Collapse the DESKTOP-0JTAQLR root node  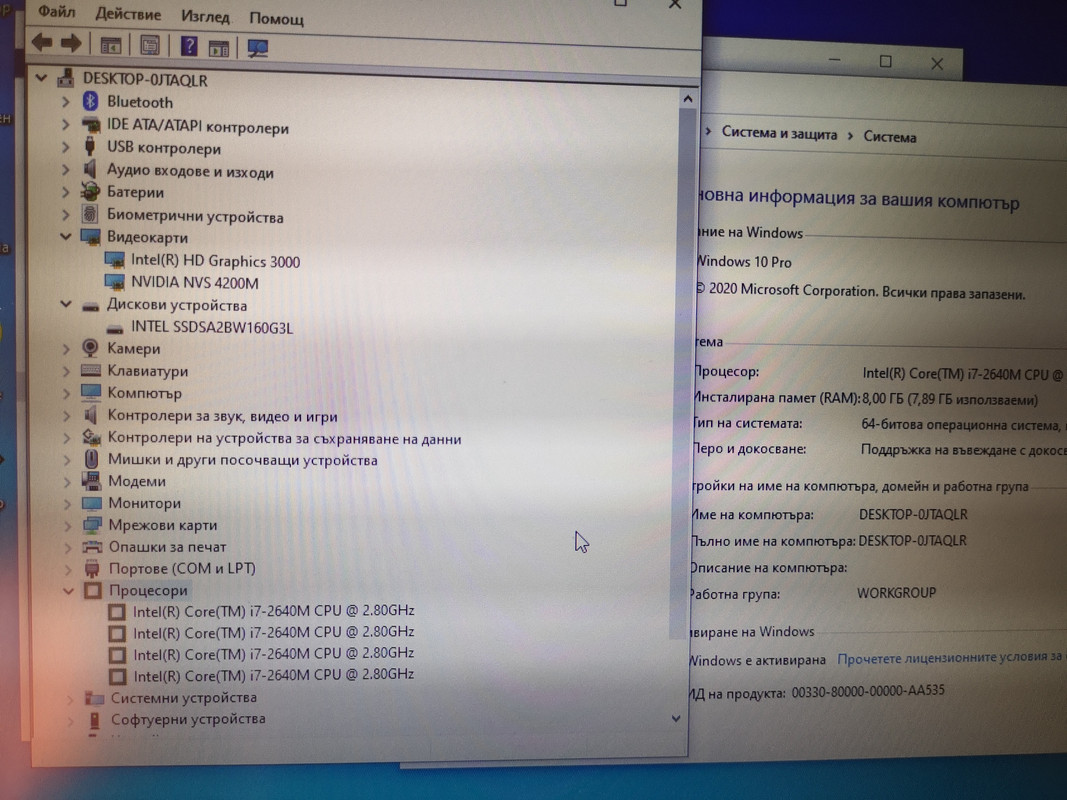[x=42, y=78]
